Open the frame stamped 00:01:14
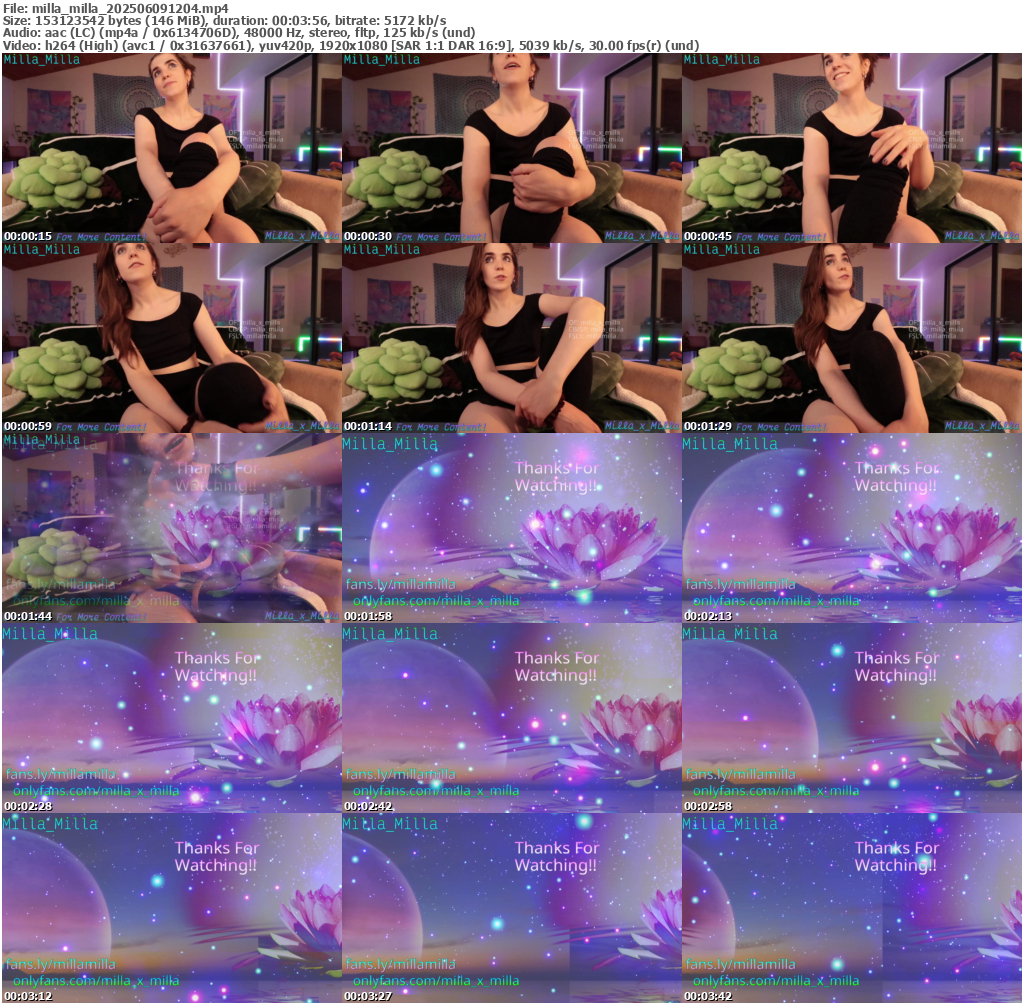This screenshot has height=1003, width=1024. pyautogui.click(x=512, y=338)
